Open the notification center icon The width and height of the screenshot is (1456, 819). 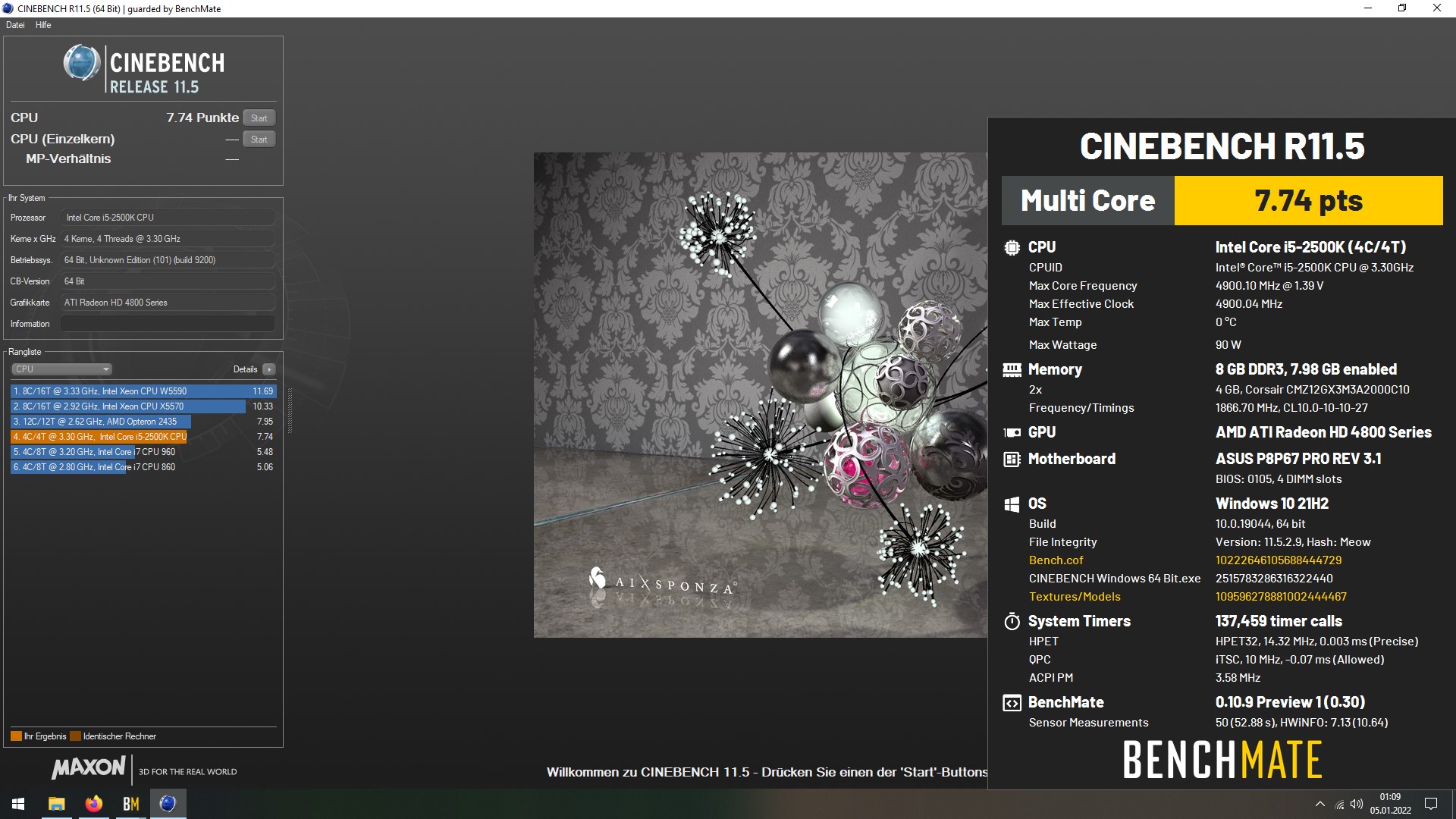(1431, 804)
